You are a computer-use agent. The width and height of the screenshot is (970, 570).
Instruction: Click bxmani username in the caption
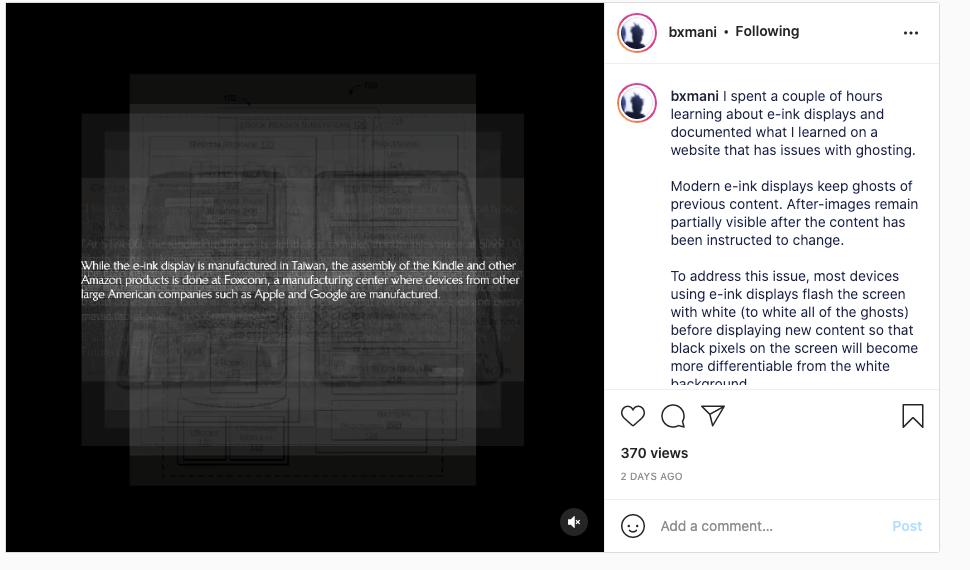point(694,96)
